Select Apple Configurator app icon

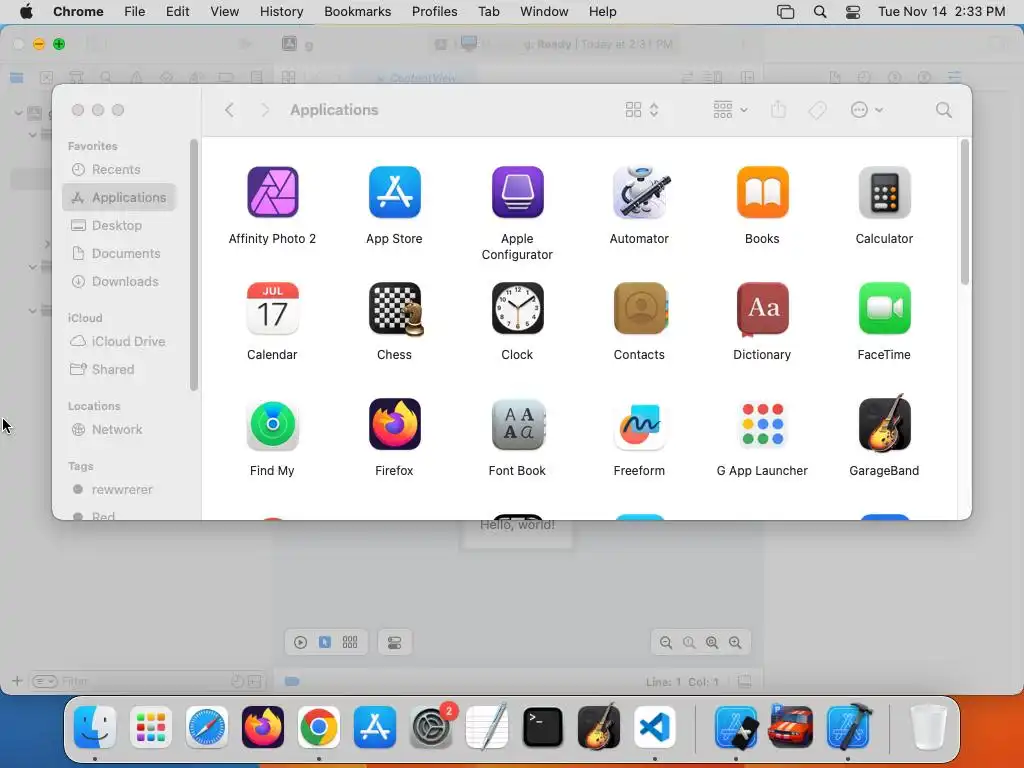pyautogui.click(x=517, y=192)
